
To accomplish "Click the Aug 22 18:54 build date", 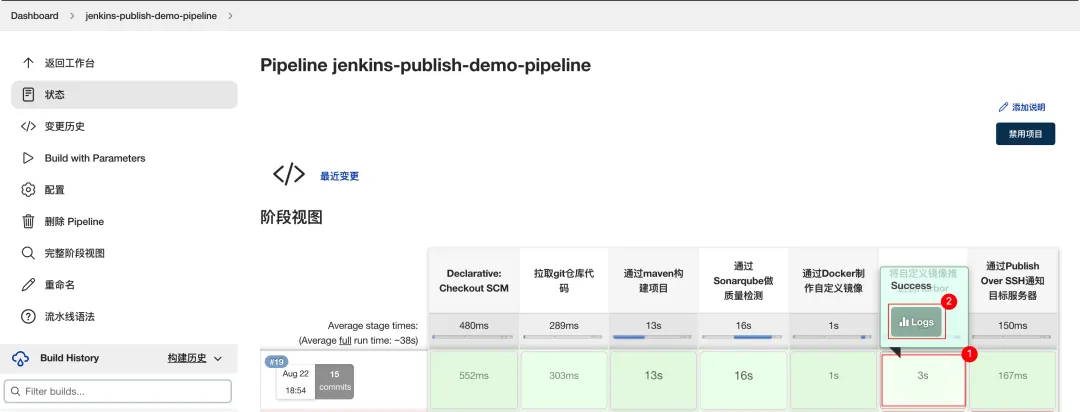I will point(295,381).
